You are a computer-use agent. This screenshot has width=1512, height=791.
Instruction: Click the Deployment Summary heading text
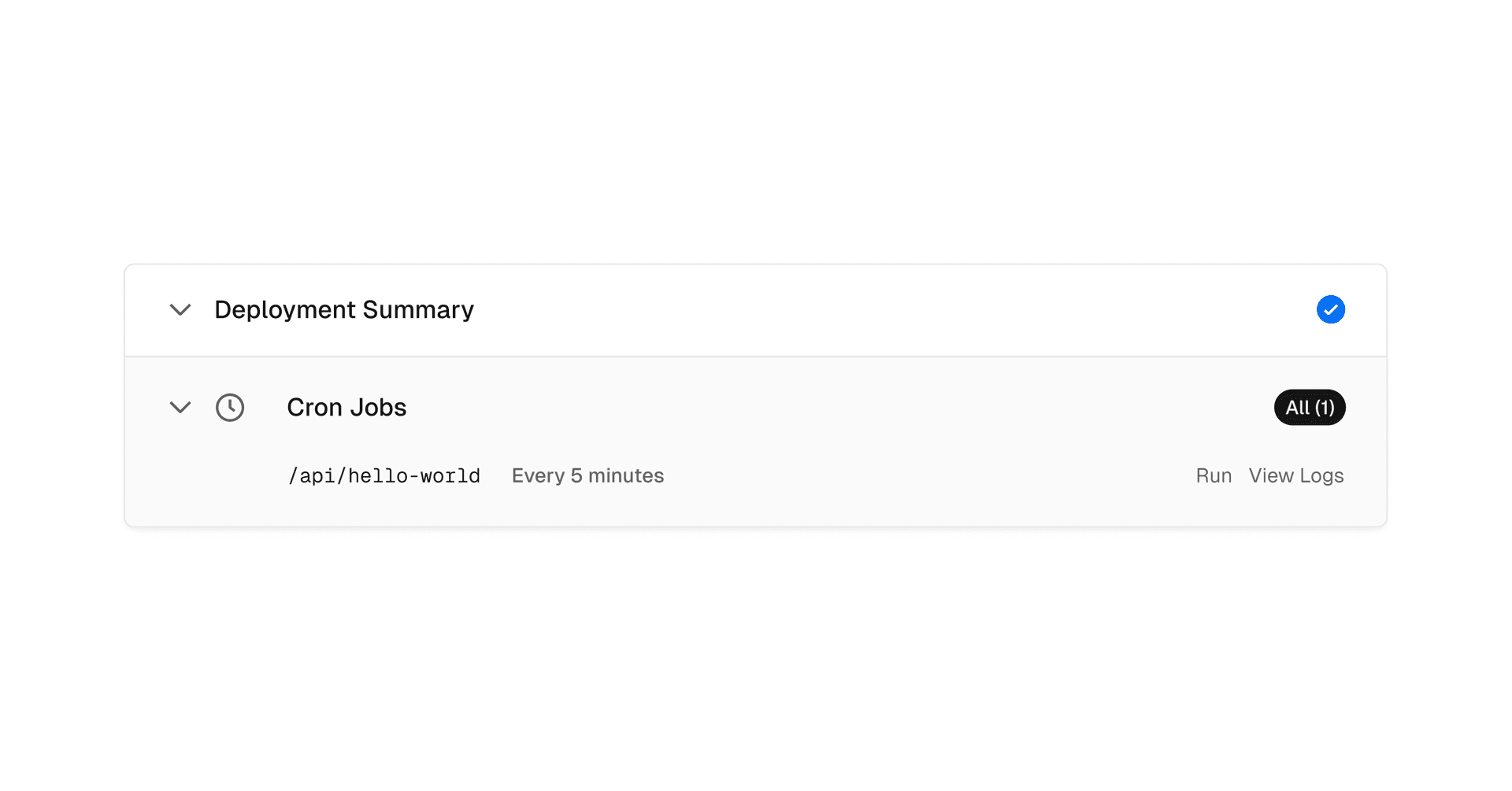point(344,310)
